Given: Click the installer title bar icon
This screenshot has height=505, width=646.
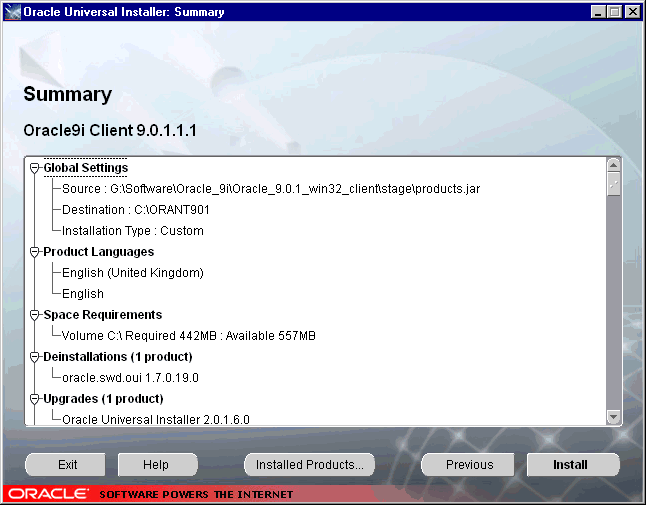Looking at the screenshot, I should click(12, 12).
